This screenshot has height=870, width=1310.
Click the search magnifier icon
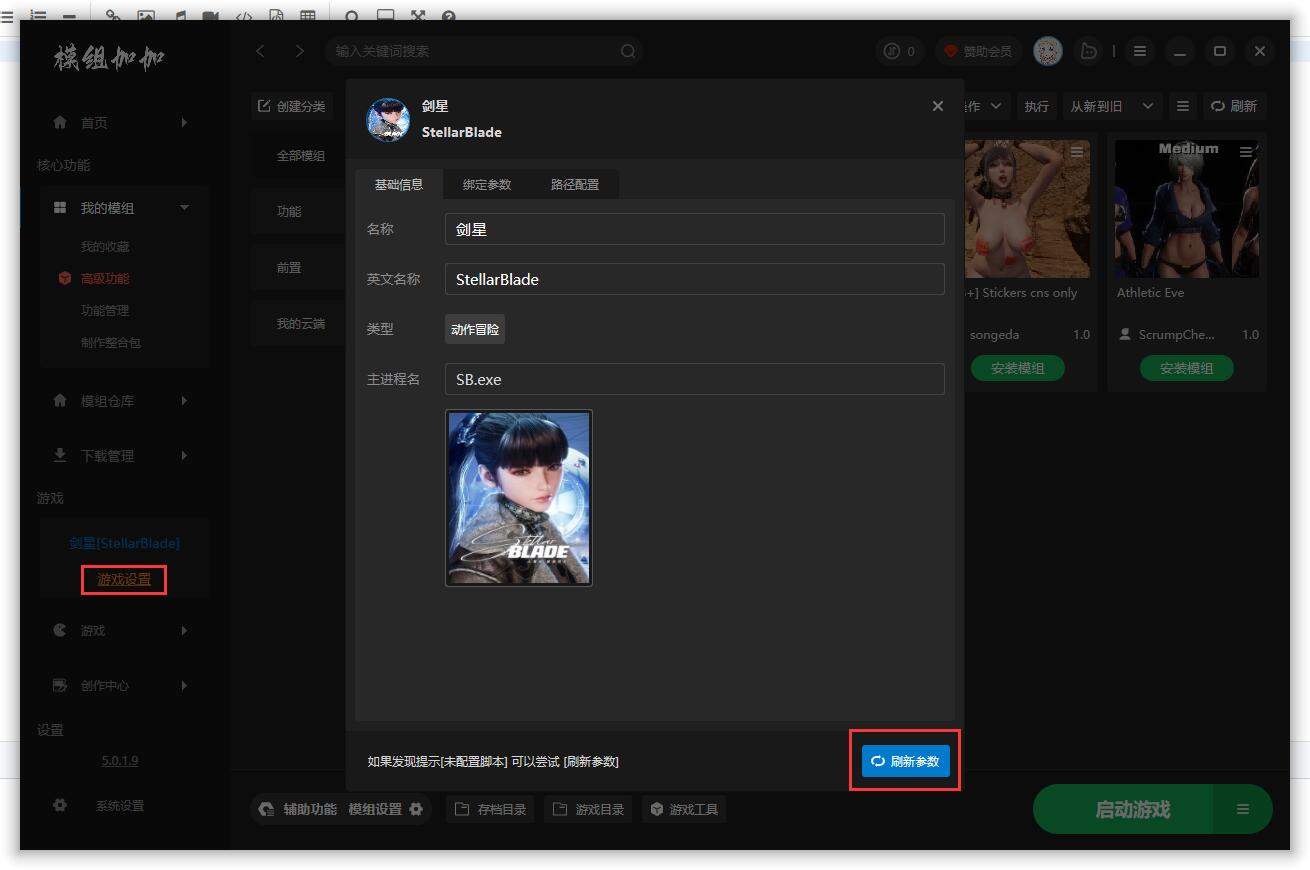coord(628,51)
